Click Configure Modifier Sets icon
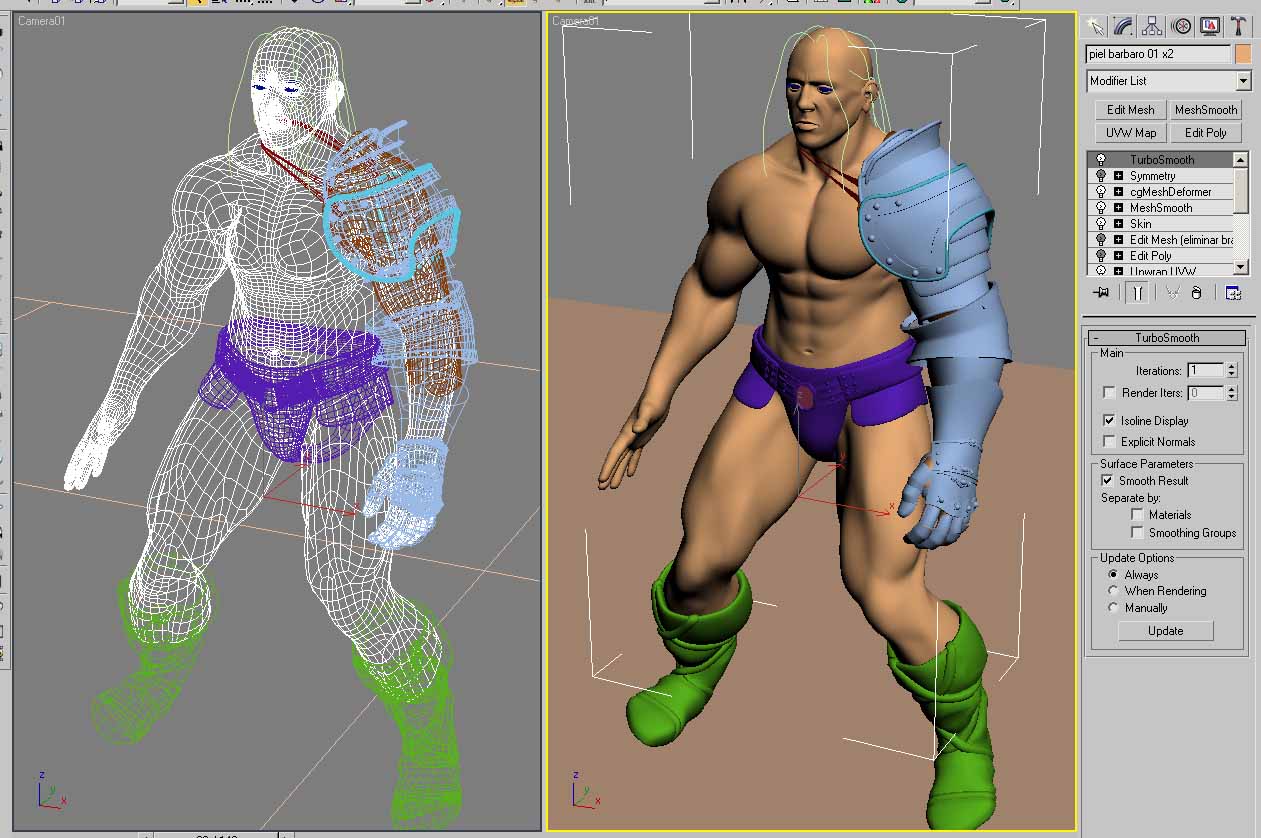1261x838 pixels. (x=1233, y=293)
